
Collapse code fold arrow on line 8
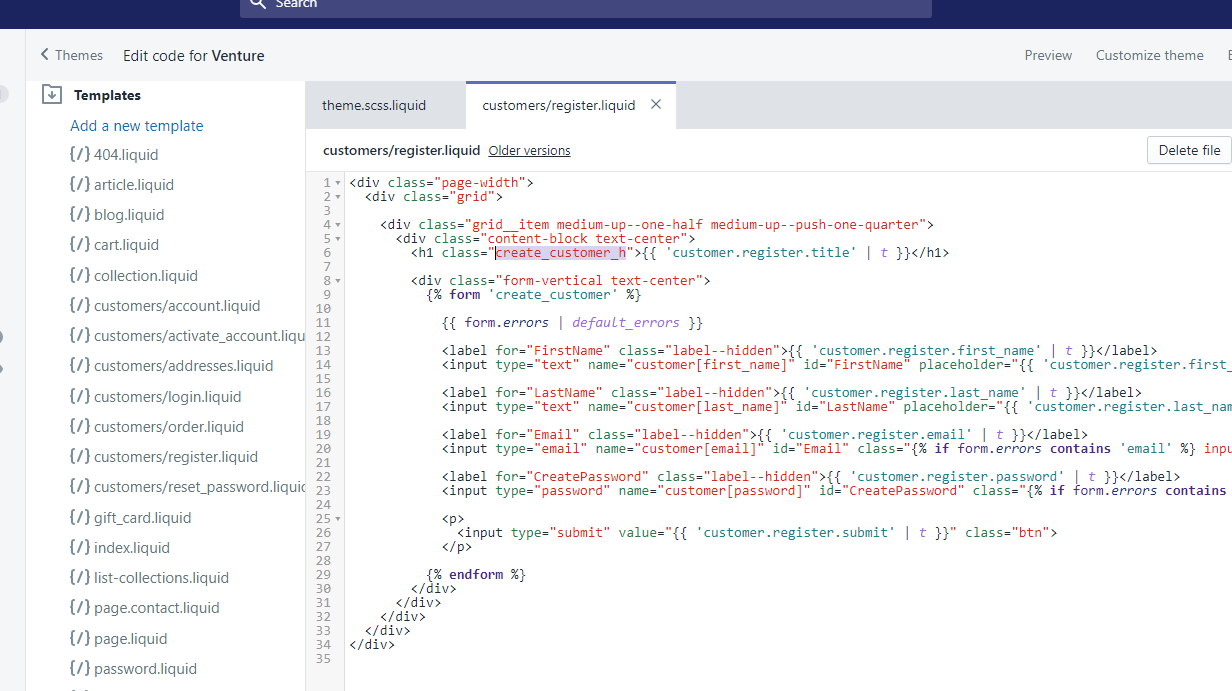[338, 281]
